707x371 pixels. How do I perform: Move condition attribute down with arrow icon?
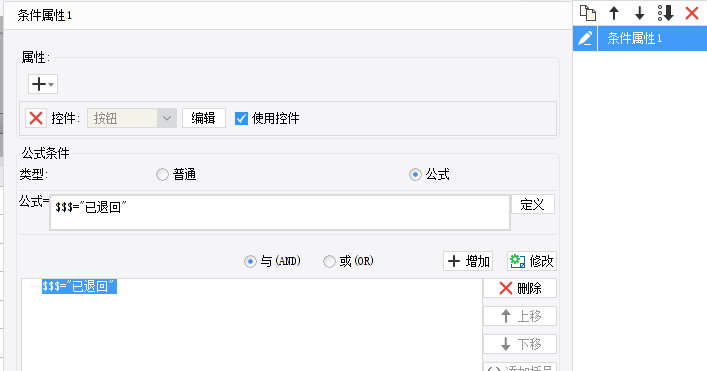click(x=639, y=13)
